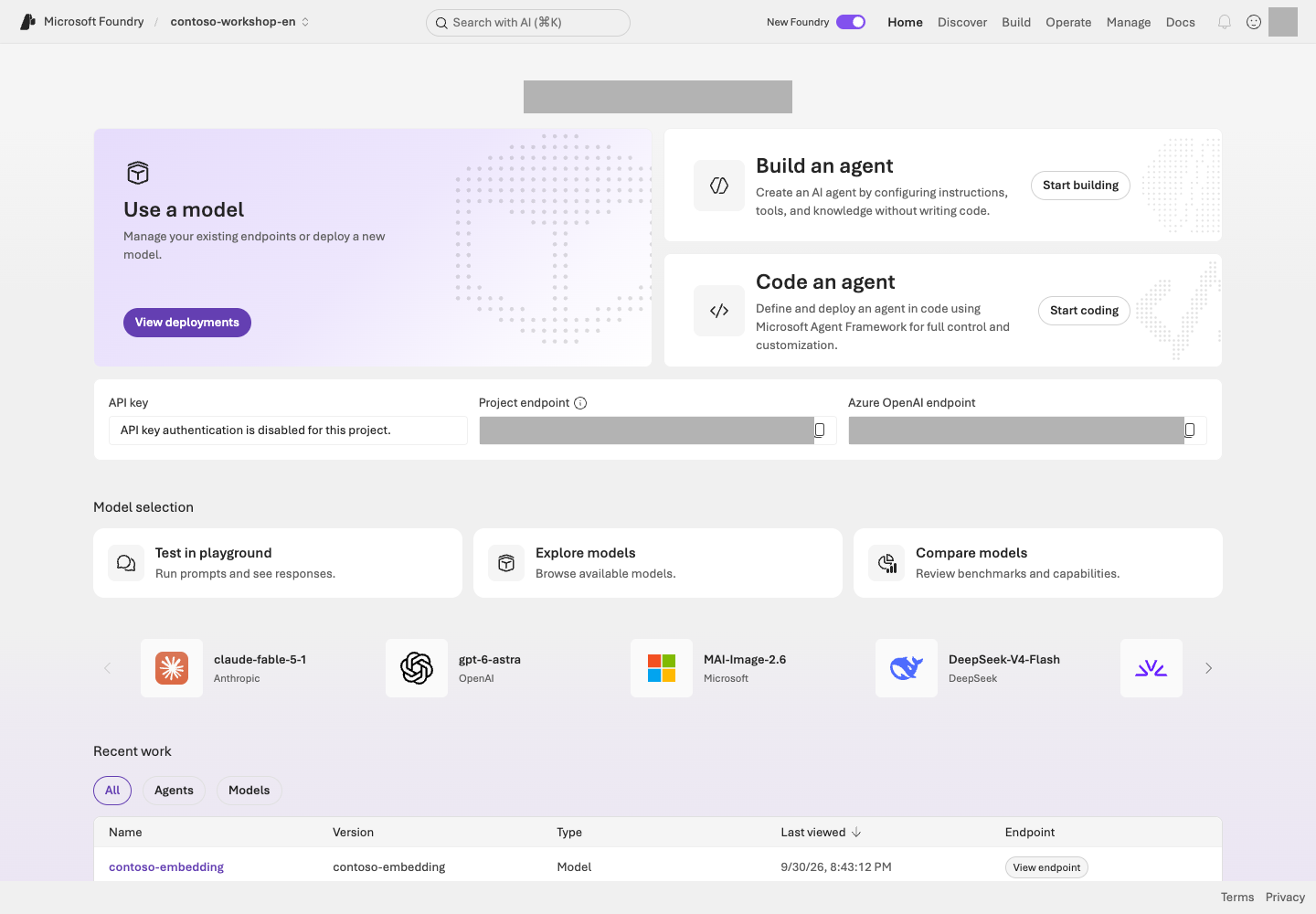The height and width of the screenshot is (914, 1316).
Task: Click the Explore models cube icon
Action: pyautogui.click(x=506, y=563)
